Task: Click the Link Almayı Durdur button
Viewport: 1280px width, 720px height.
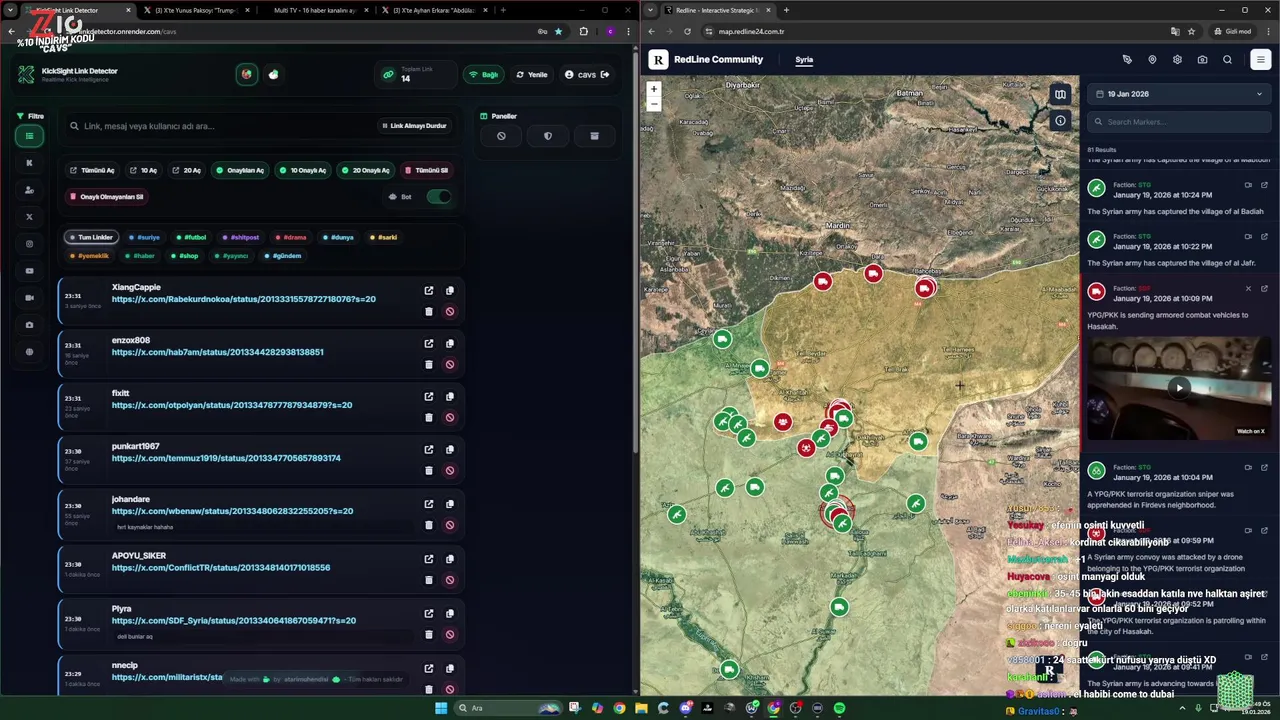Action: click(414, 126)
